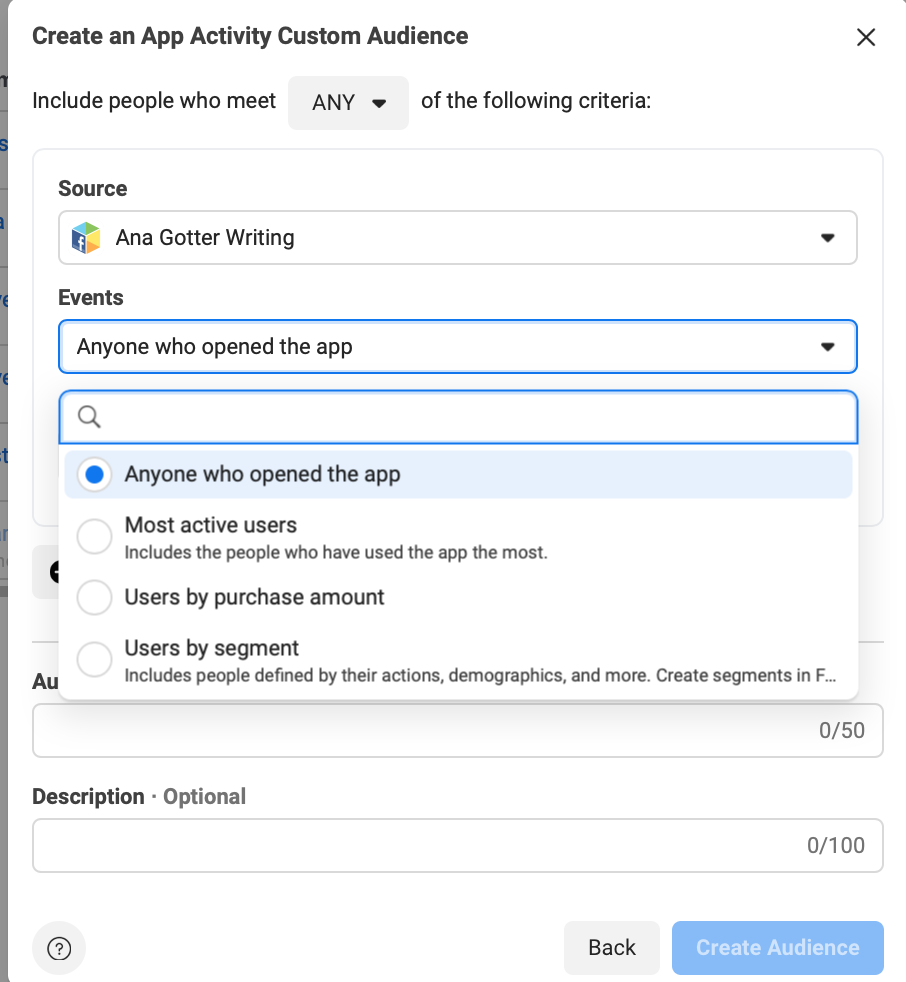Focus the events search field

coord(470,417)
